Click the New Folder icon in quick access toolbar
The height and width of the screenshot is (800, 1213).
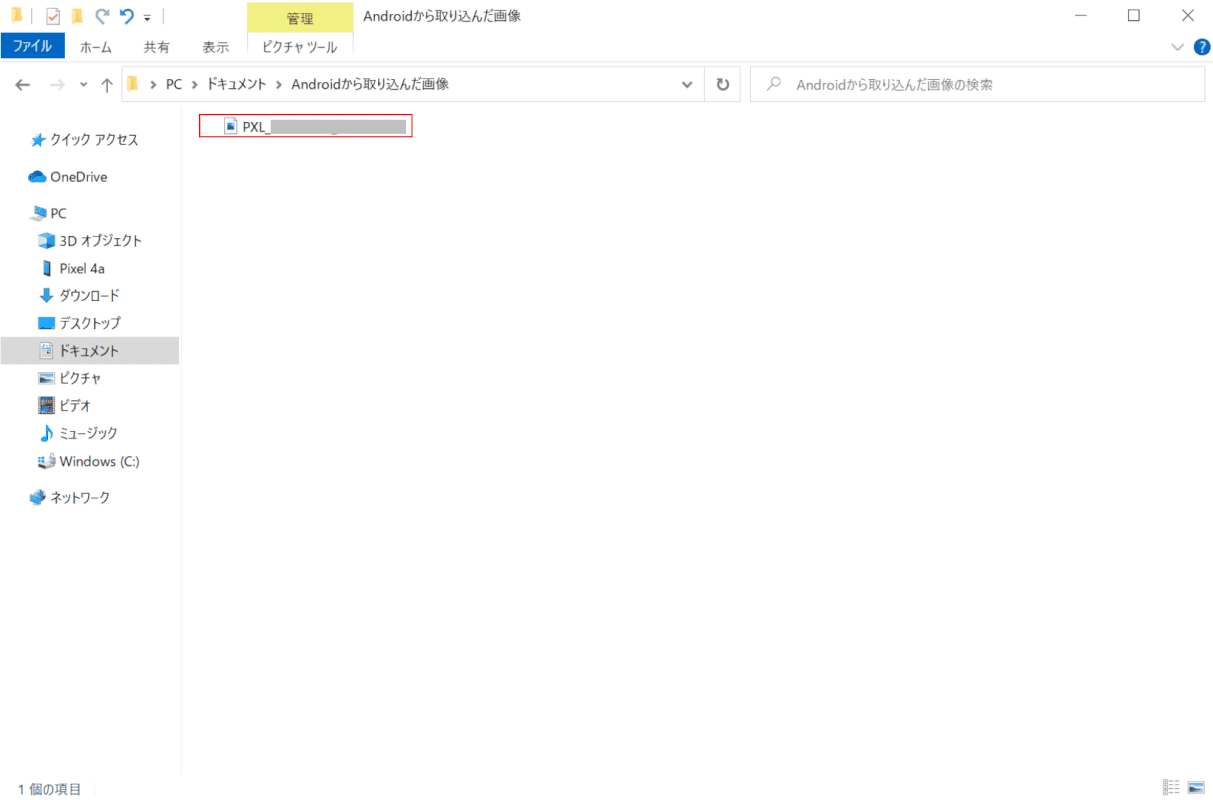[77, 16]
